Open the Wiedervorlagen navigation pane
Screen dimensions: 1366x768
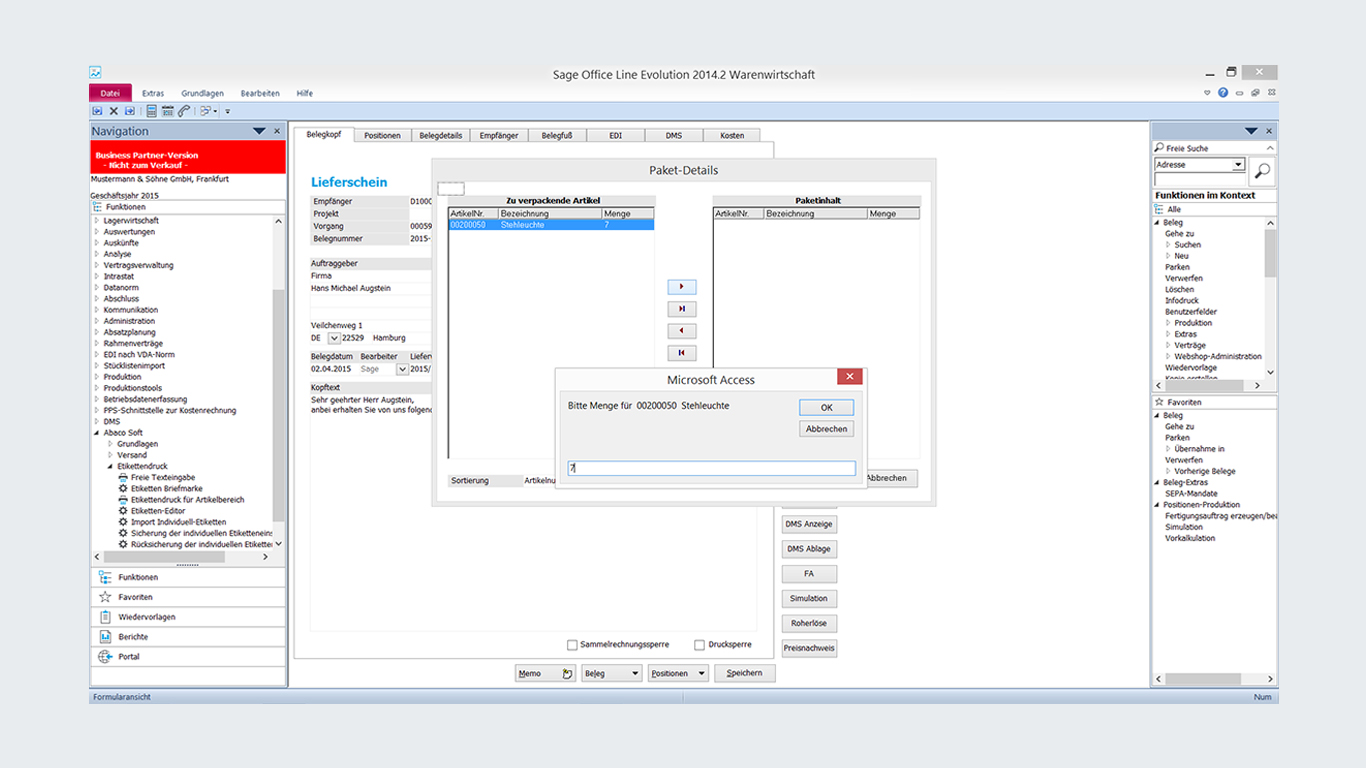[187, 617]
